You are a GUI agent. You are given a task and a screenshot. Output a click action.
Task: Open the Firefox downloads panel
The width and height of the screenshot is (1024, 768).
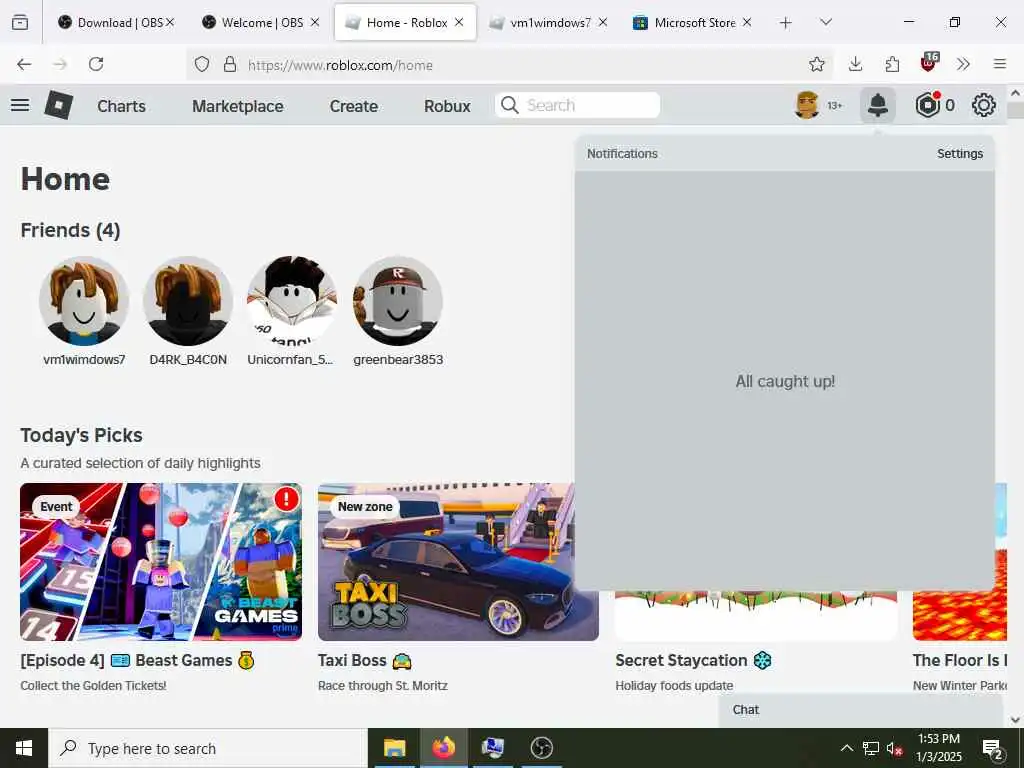855,64
